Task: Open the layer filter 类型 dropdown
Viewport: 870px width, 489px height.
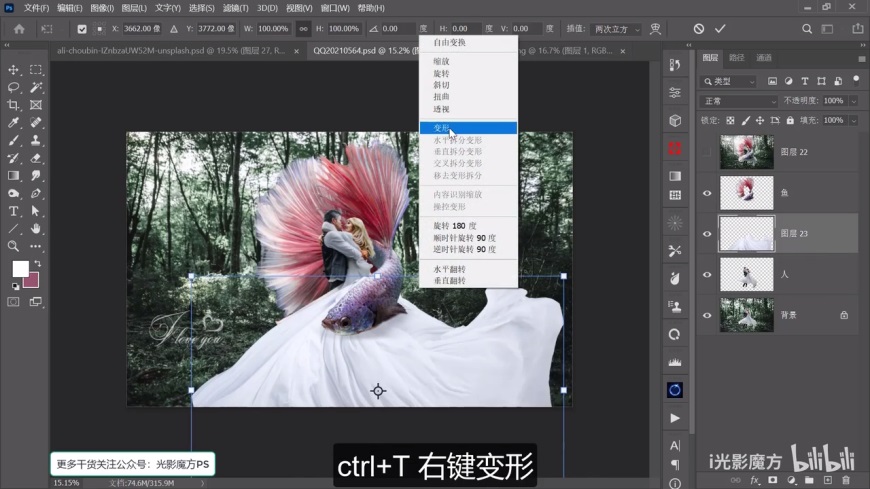Action: click(729, 82)
